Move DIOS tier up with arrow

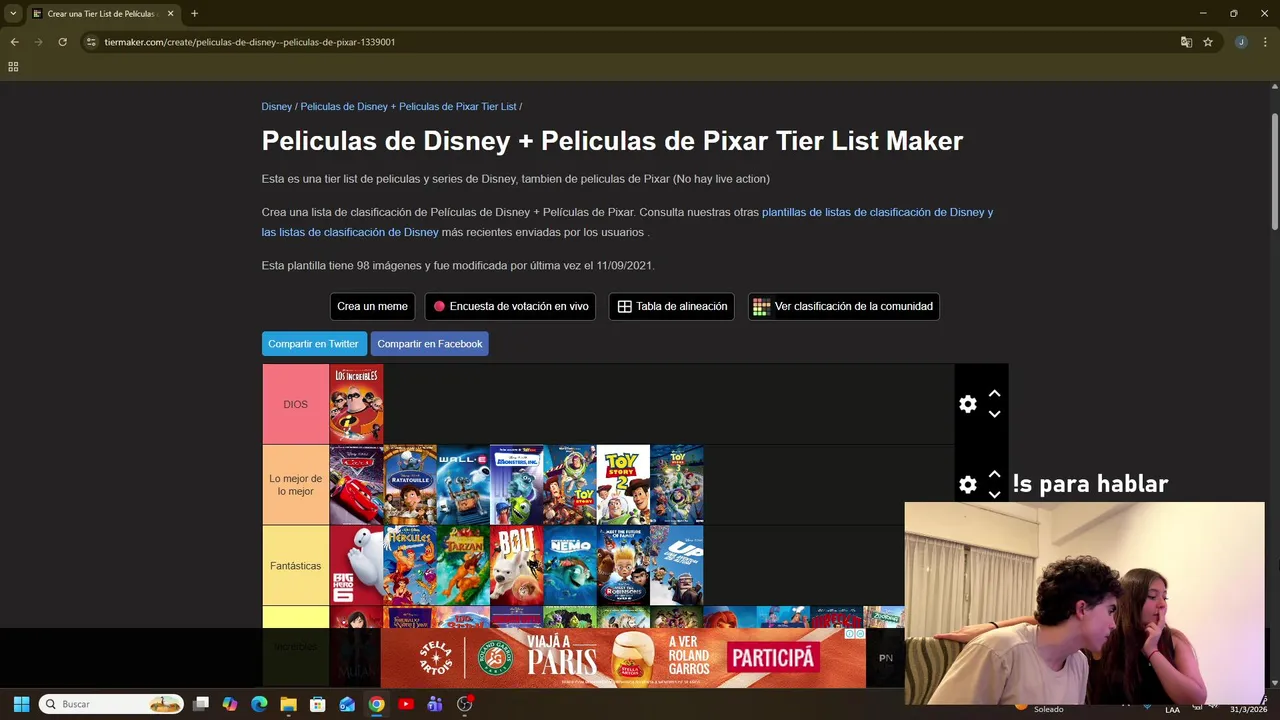pyautogui.click(x=994, y=394)
